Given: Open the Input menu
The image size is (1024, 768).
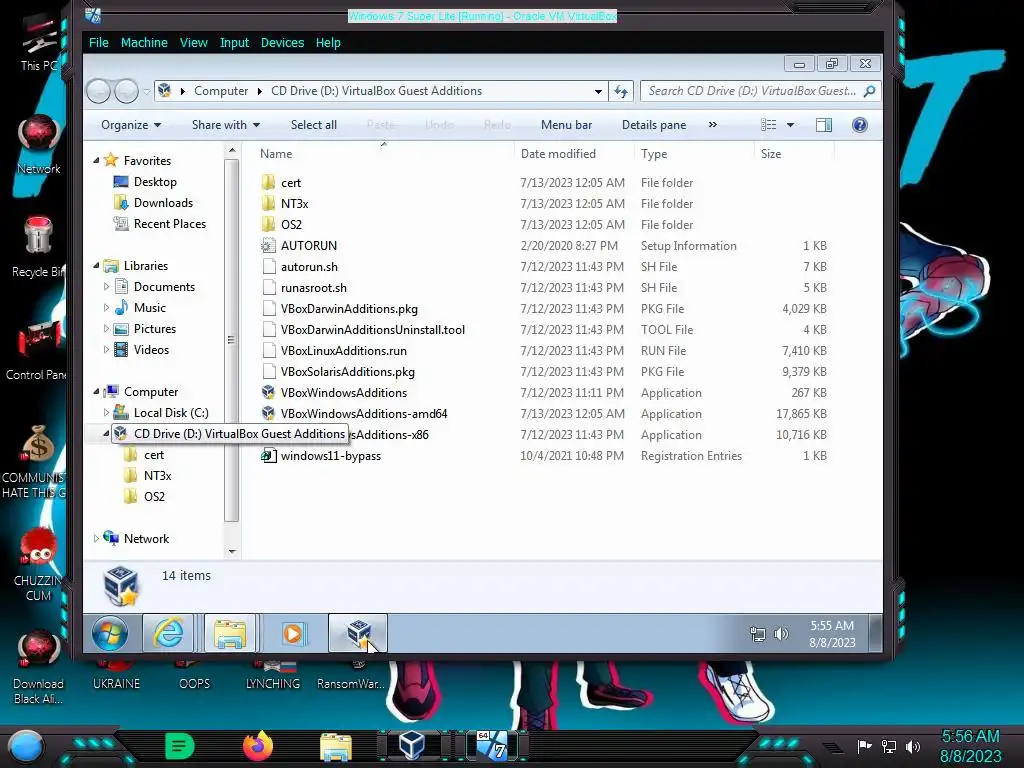Looking at the screenshot, I should tap(234, 42).
